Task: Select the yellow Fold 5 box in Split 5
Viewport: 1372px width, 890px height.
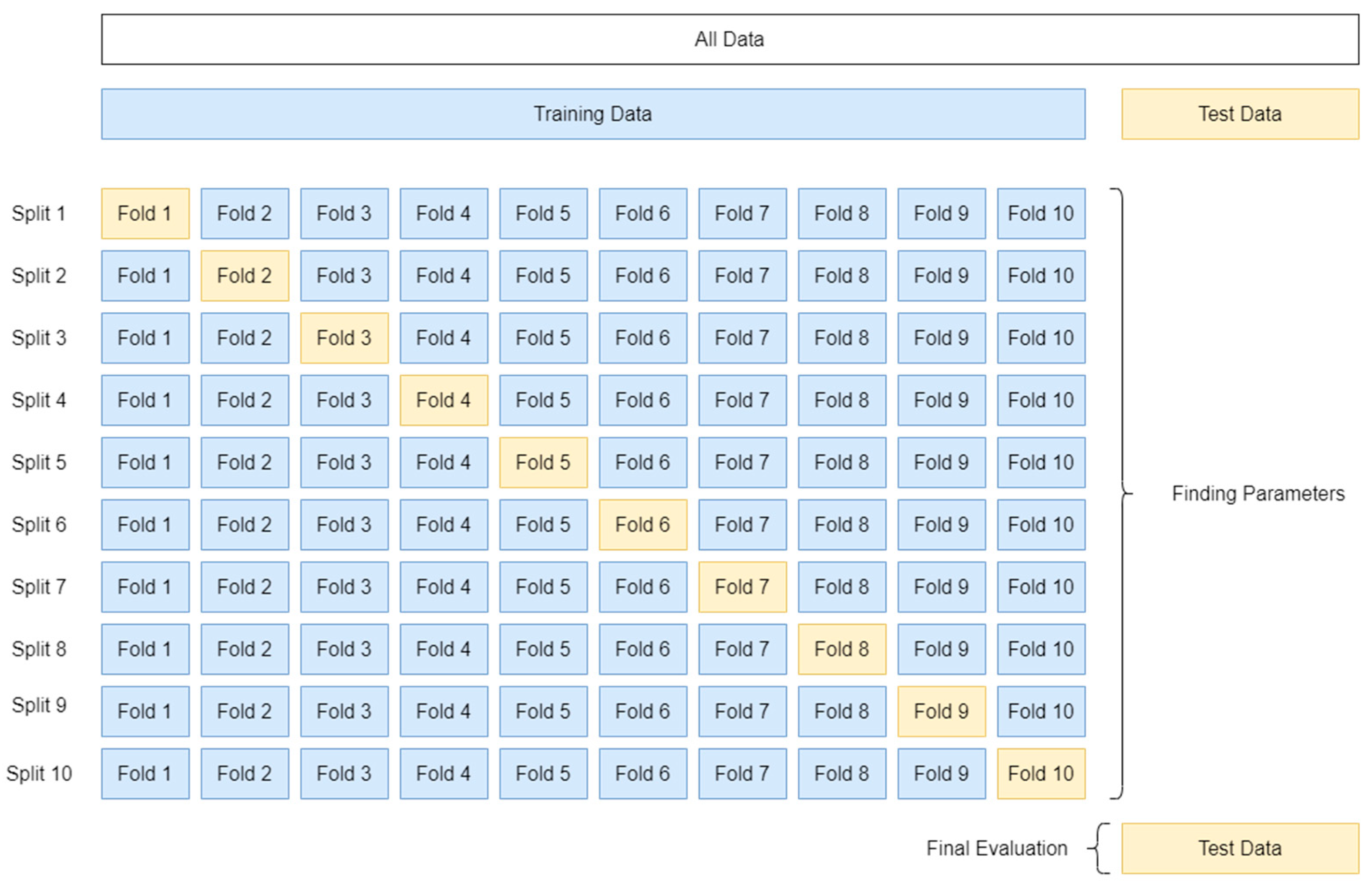Action: [x=543, y=462]
